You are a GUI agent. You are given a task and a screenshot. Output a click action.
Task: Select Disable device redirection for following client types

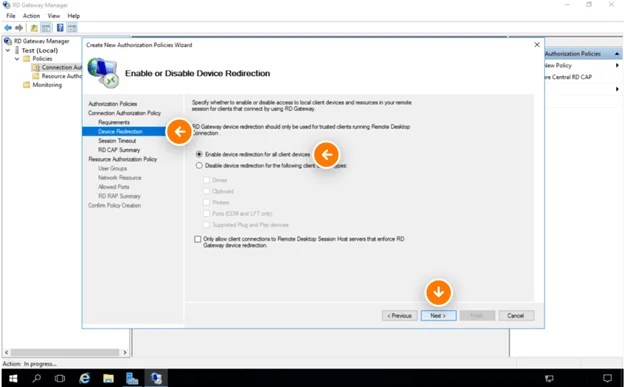199,166
